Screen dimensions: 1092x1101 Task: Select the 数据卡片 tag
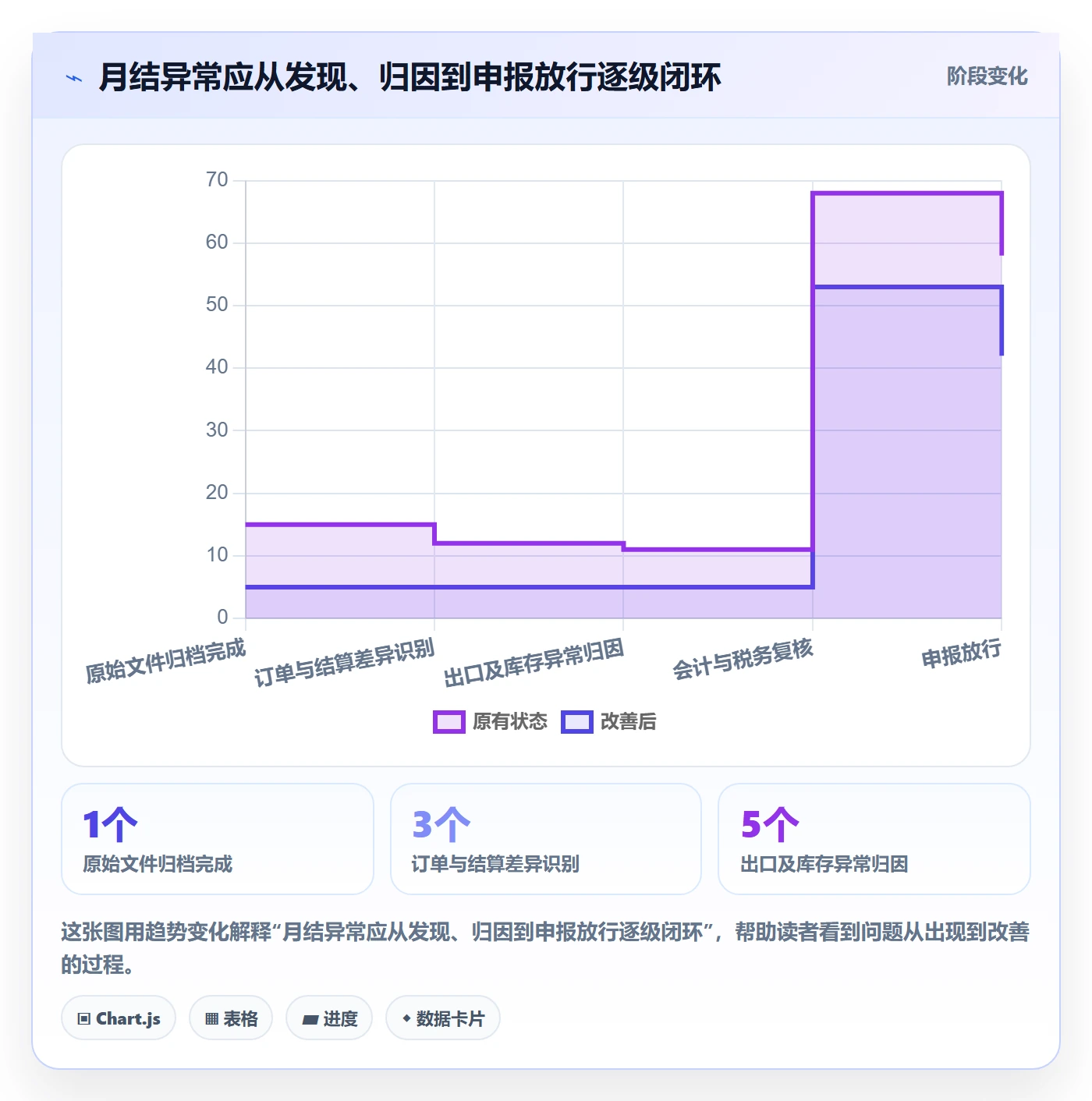tap(443, 1018)
